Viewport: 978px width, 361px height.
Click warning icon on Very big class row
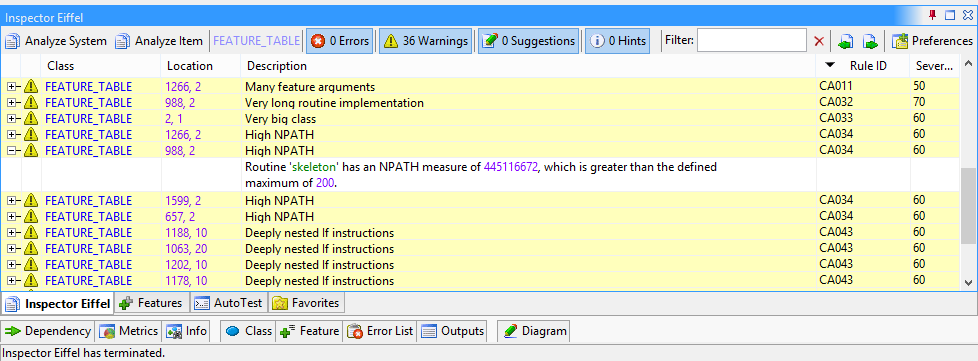click(x=31, y=118)
